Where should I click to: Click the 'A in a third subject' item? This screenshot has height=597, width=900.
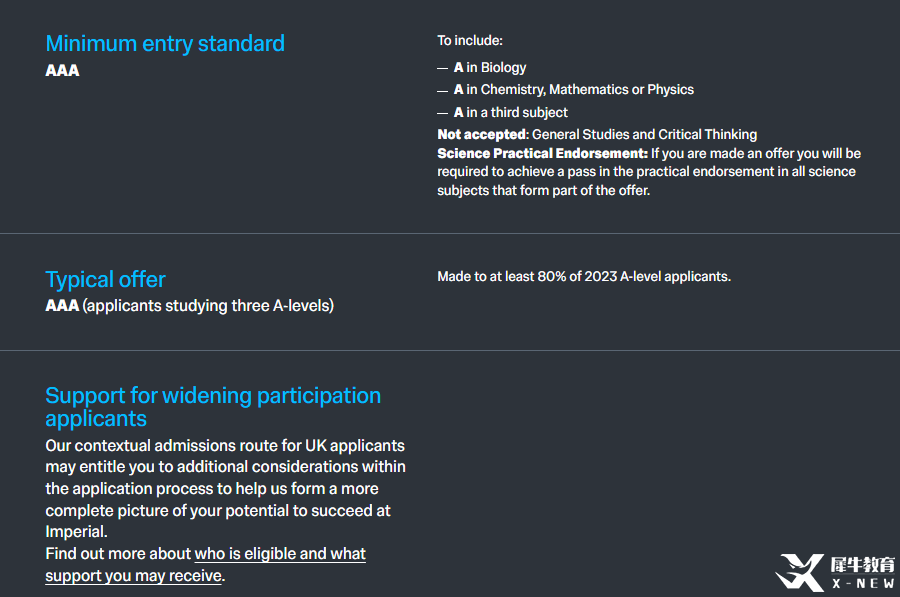pos(510,113)
